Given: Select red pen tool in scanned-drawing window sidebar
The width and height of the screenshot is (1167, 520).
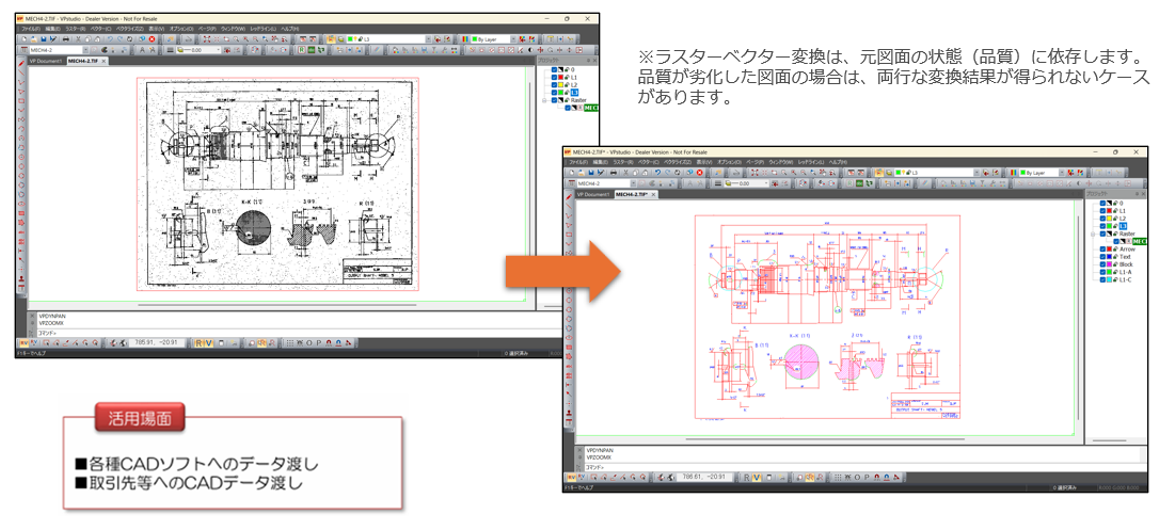Looking at the screenshot, I should click(20, 65).
